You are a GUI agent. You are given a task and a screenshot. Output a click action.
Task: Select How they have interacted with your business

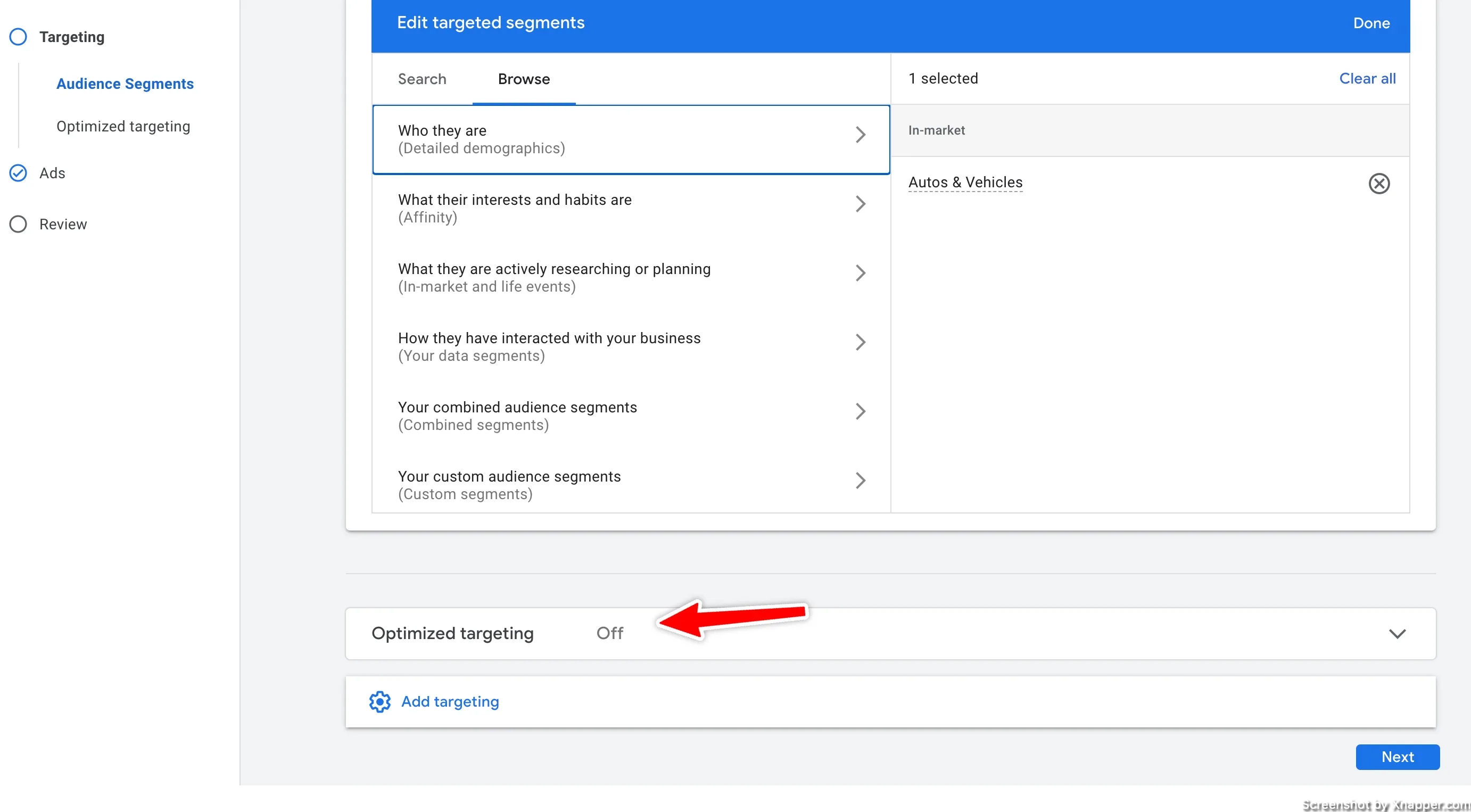pyautogui.click(x=631, y=346)
